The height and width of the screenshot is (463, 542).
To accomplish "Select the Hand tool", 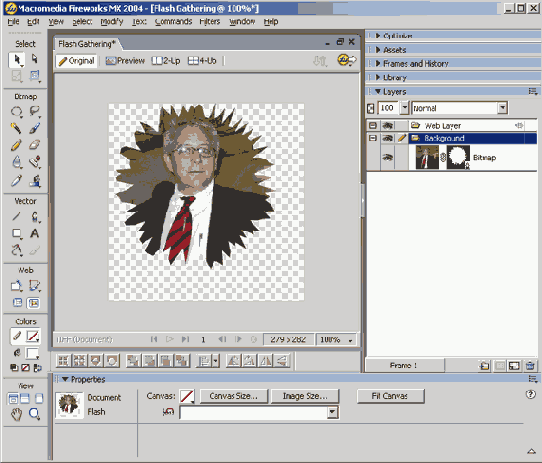I will click(x=16, y=414).
